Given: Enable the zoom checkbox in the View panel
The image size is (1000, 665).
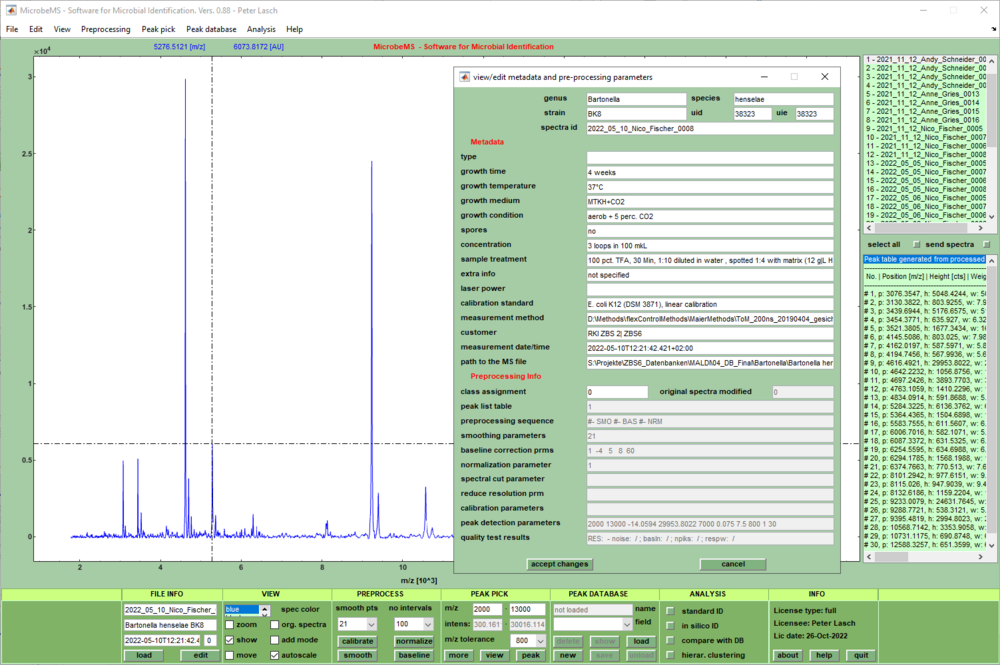Looking at the screenshot, I should 229,623.
